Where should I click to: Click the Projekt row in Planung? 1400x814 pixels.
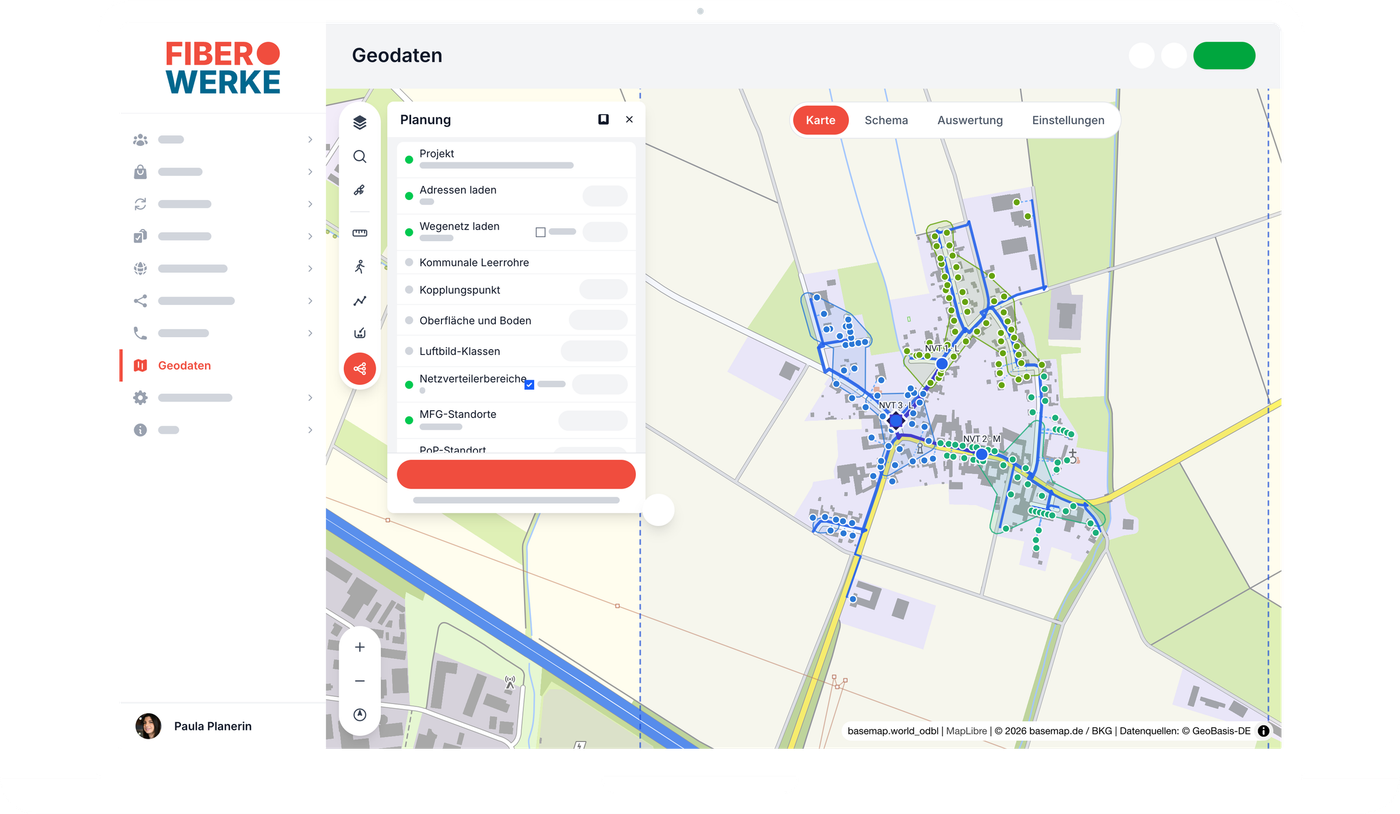pyautogui.click(x=516, y=160)
